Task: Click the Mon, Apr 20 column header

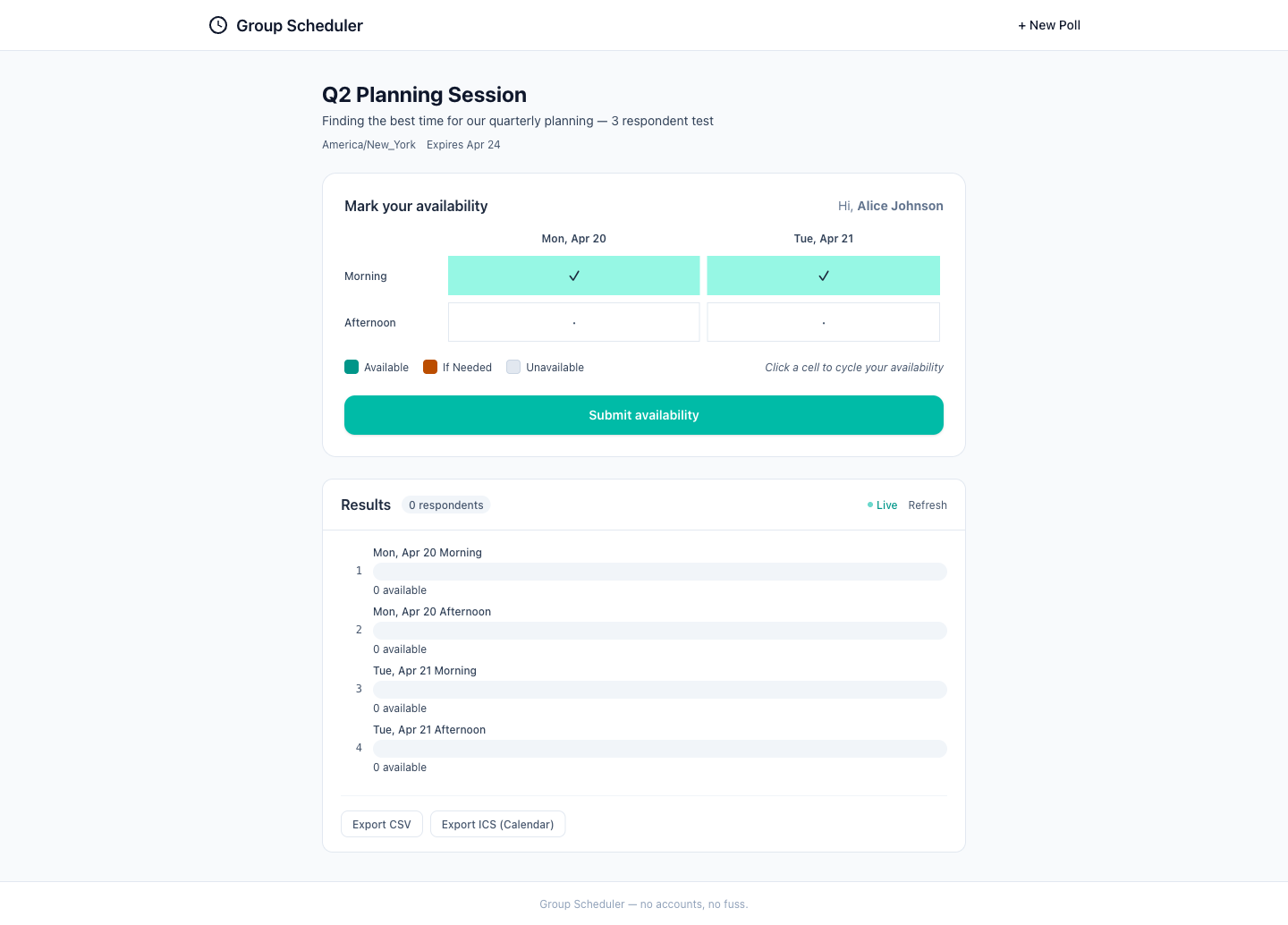Action: pos(573,239)
